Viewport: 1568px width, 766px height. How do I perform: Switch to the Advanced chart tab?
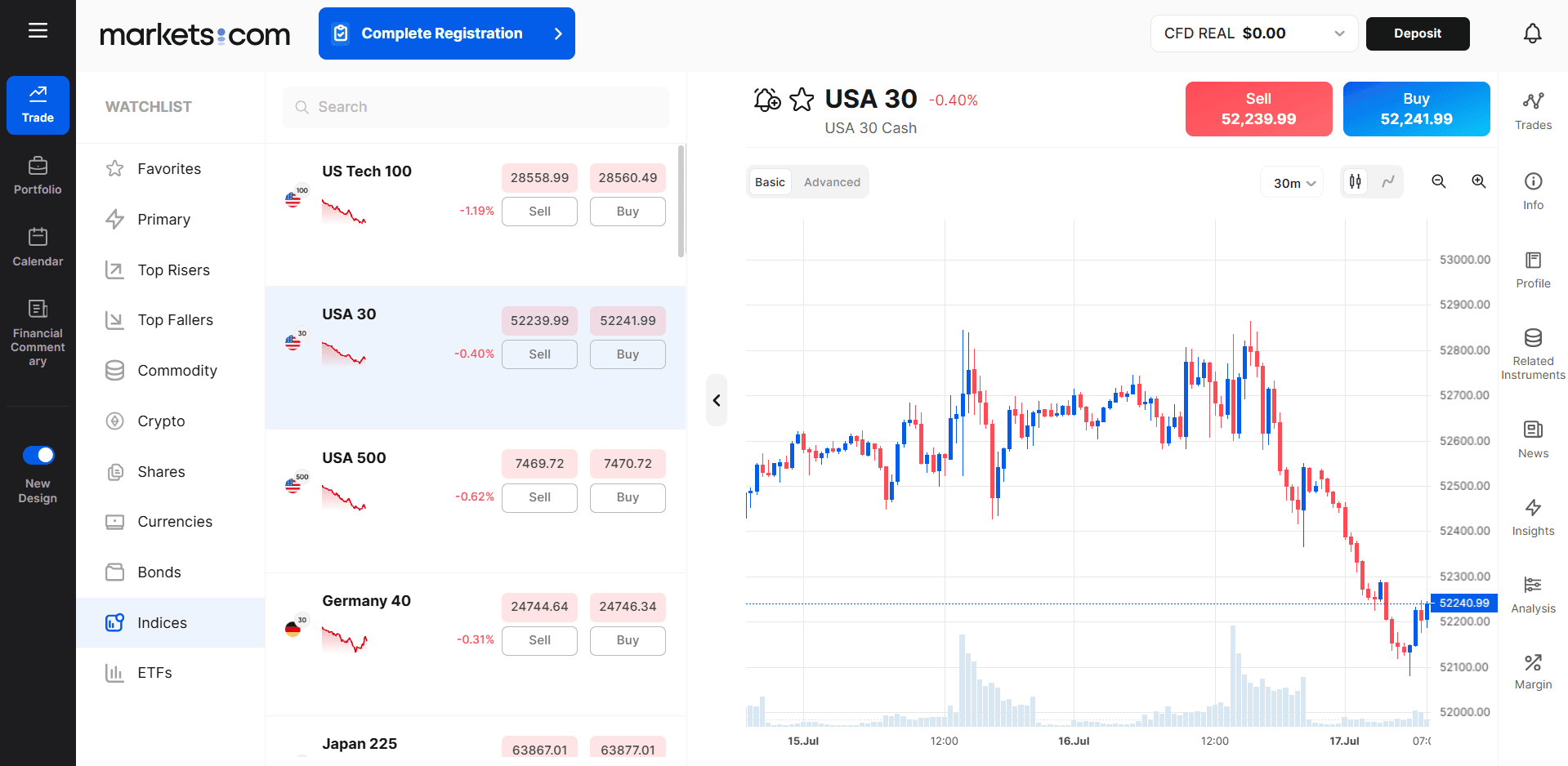click(832, 182)
